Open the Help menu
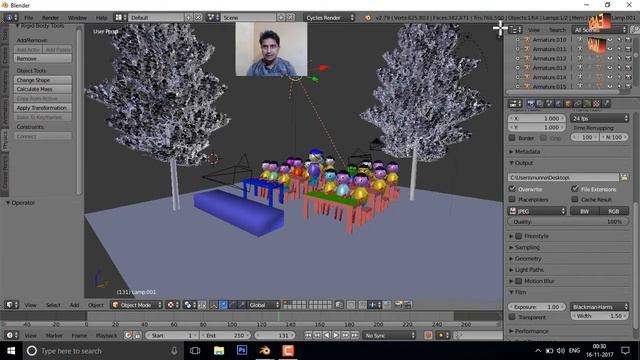The height and width of the screenshot is (360, 640). click(x=101, y=18)
